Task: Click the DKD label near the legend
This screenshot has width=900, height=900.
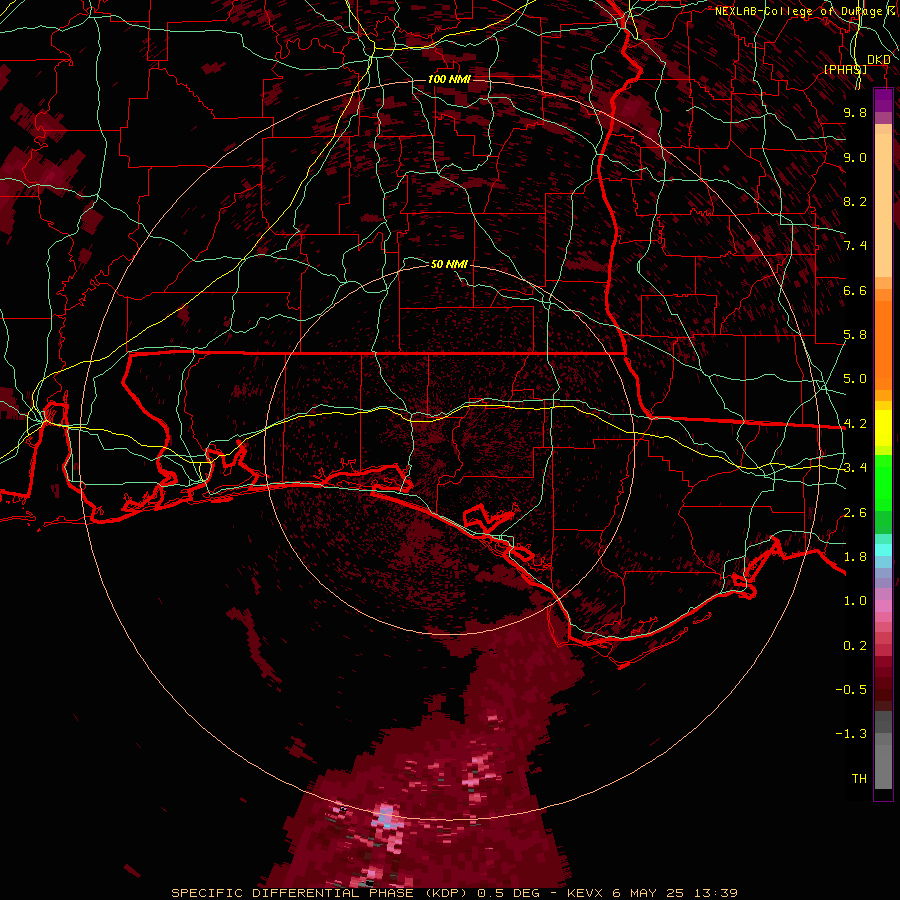Action: pos(878,60)
